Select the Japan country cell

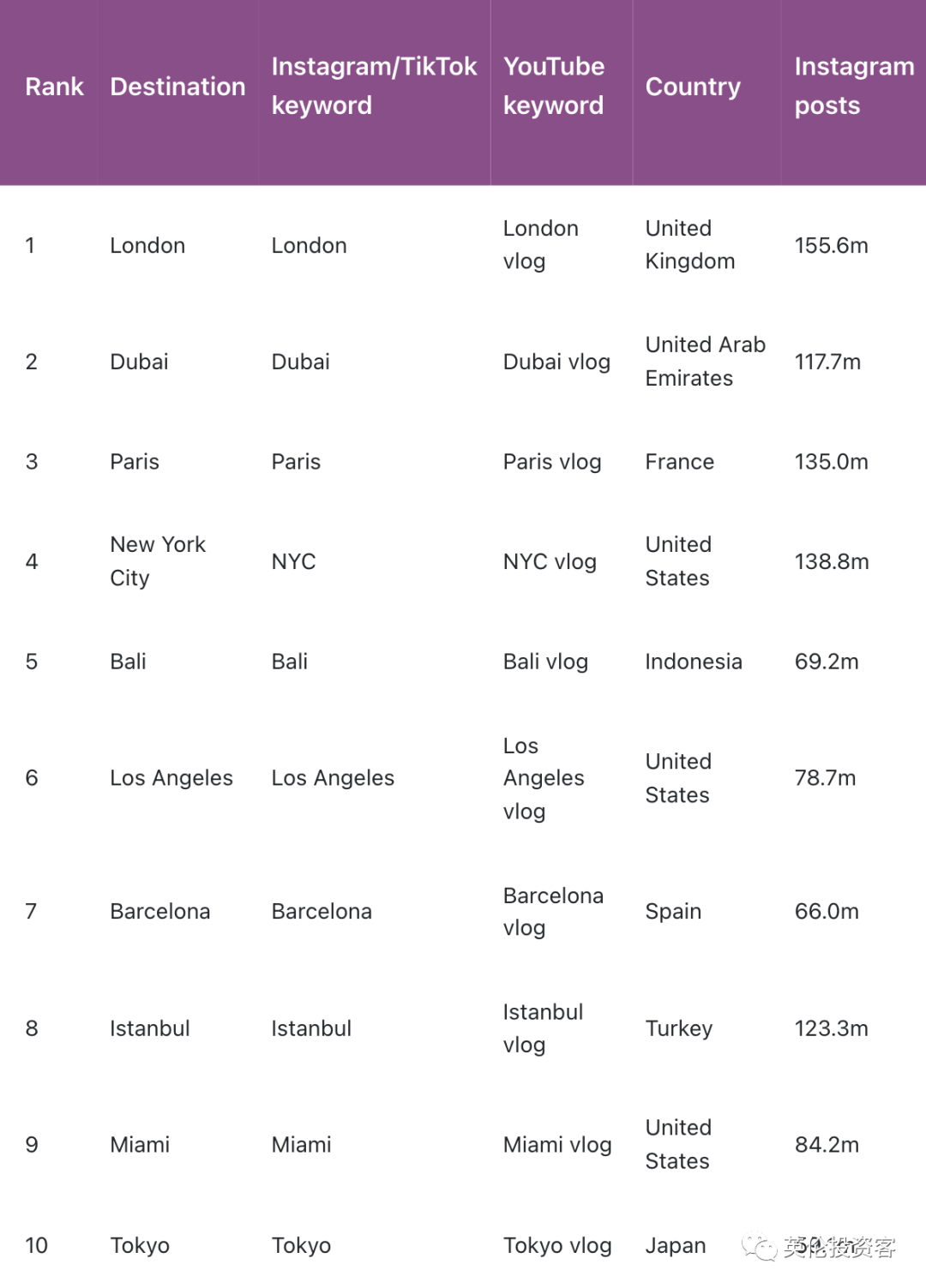click(676, 1246)
